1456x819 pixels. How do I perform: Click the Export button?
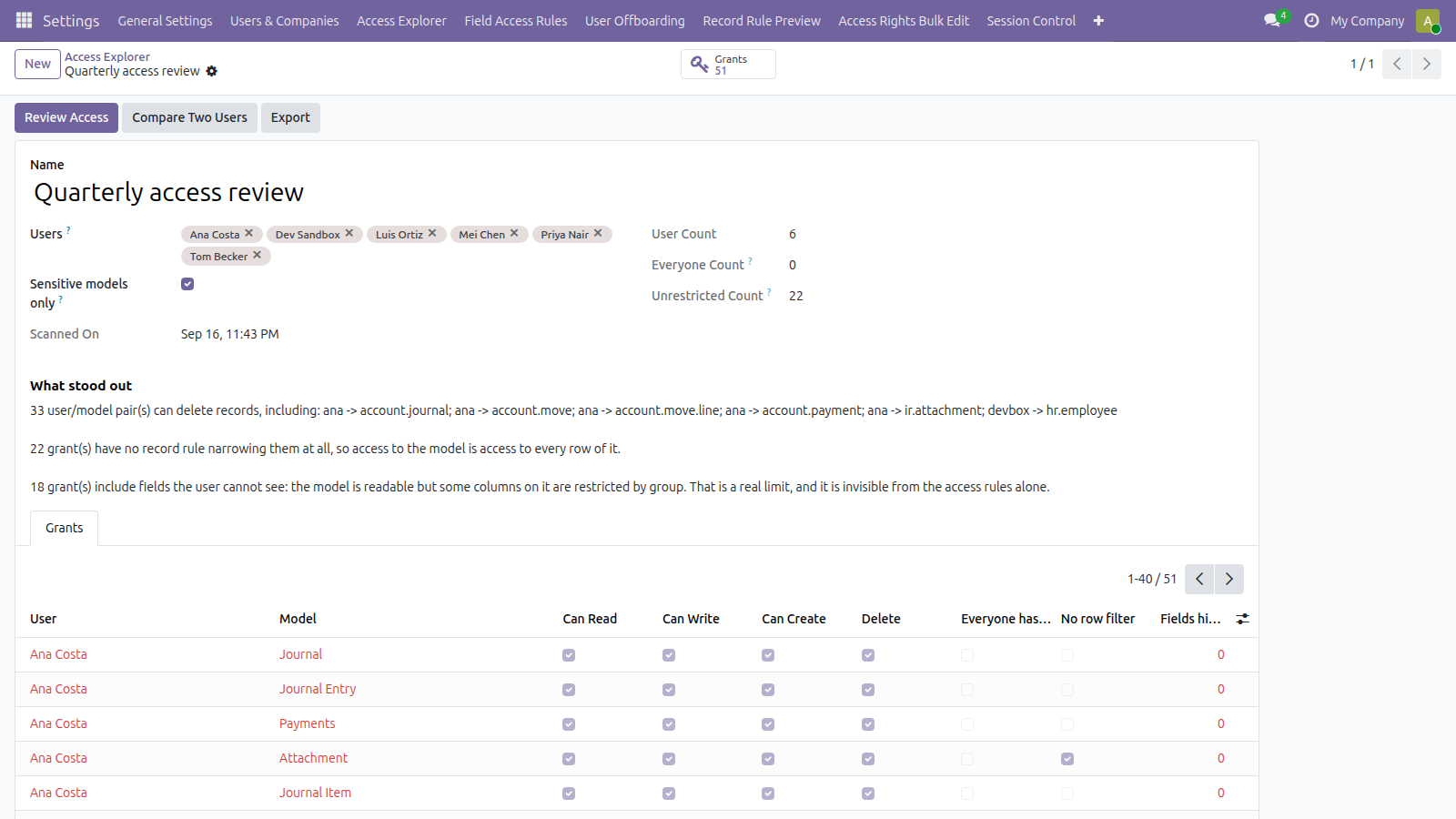290,117
